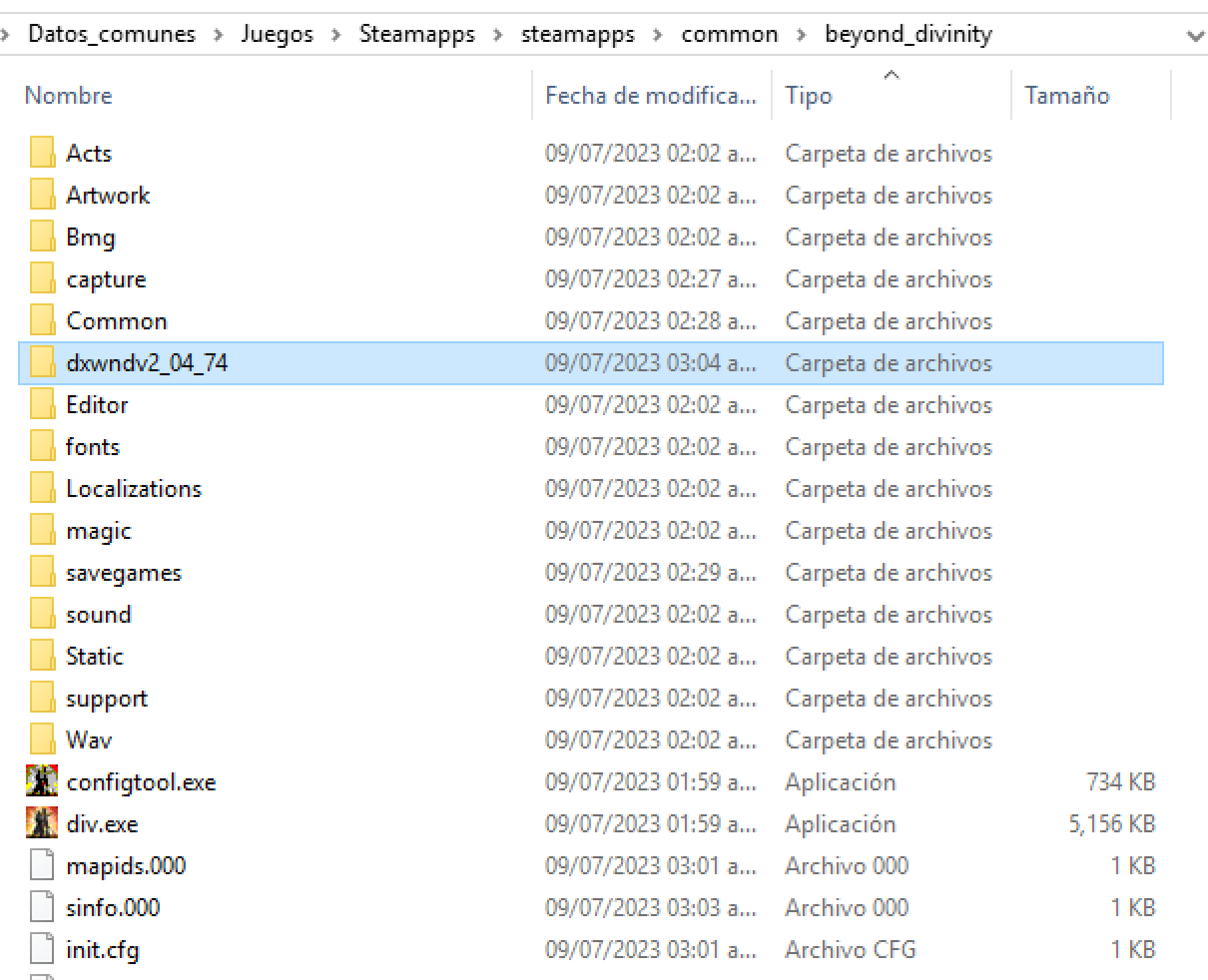Select the Static folder name
Image resolution: width=1208 pixels, height=980 pixels.
pos(95,656)
